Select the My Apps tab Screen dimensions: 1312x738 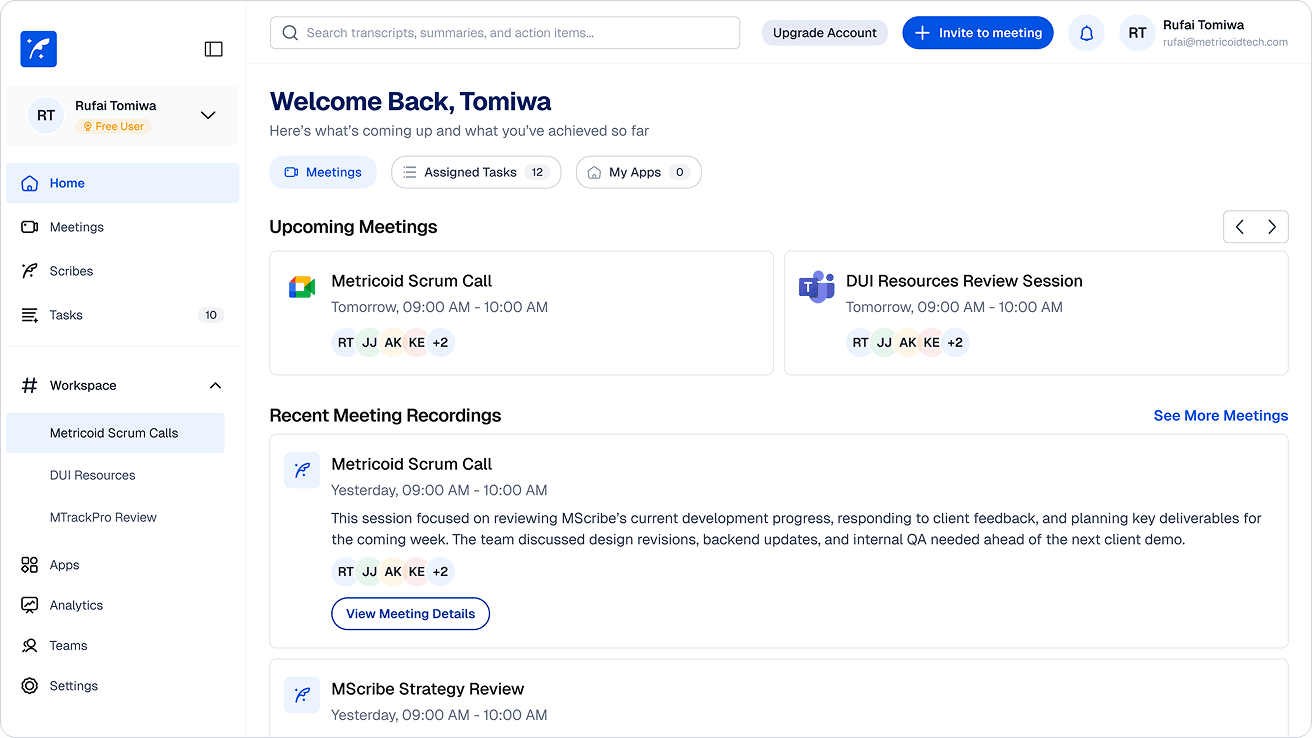[638, 172]
